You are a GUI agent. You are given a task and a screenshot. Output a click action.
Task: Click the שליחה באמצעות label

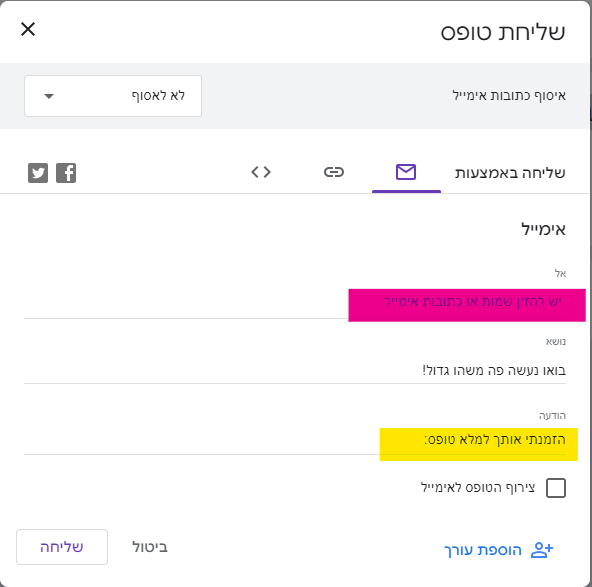pos(510,173)
